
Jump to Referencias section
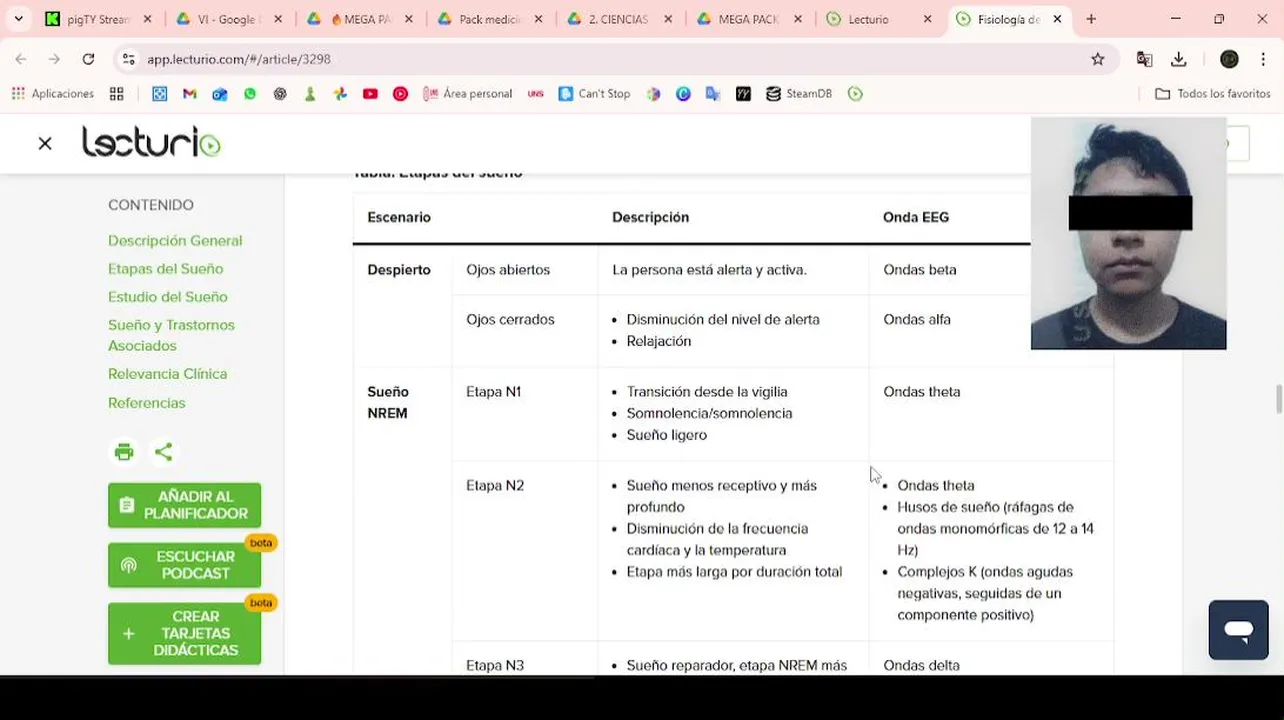point(146,403)
